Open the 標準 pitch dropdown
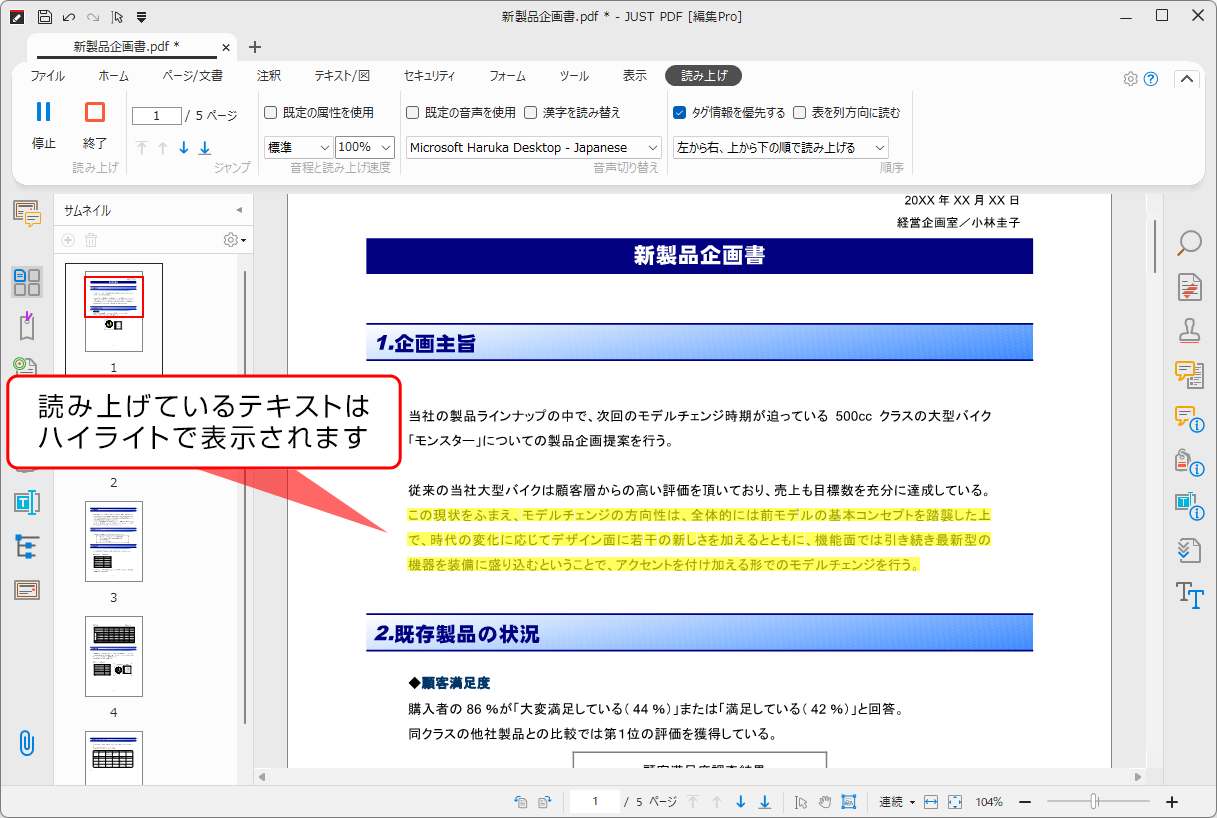 pyautogui.click(x=298, y=147)
